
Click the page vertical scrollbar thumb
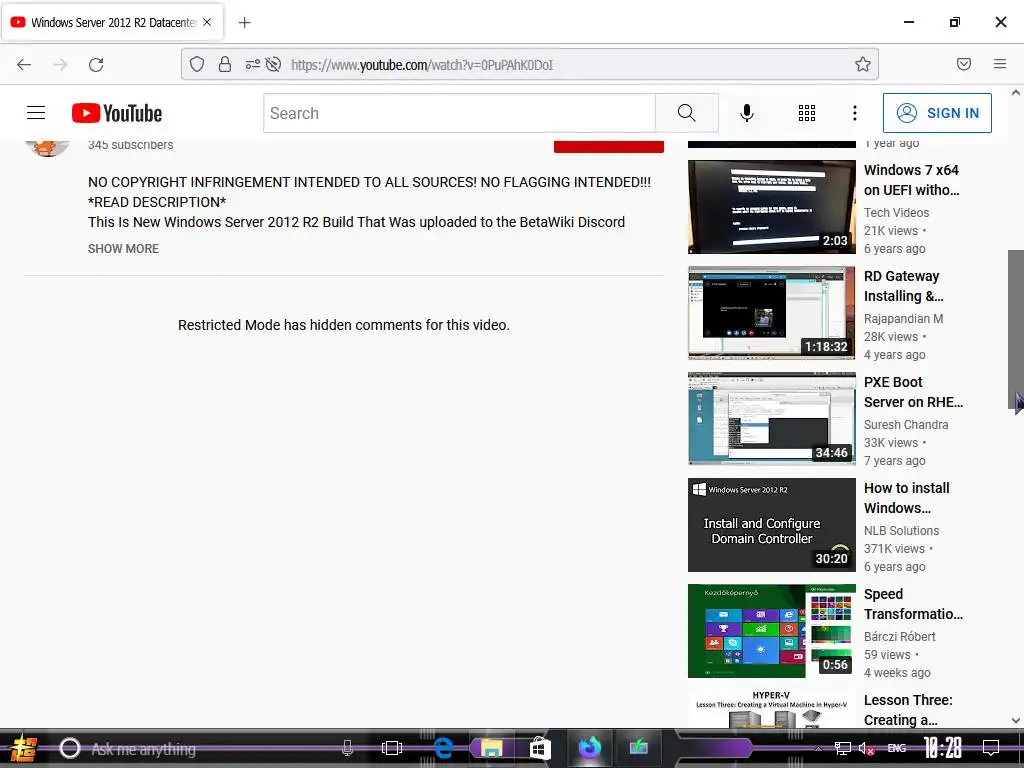pos(1016,330)
